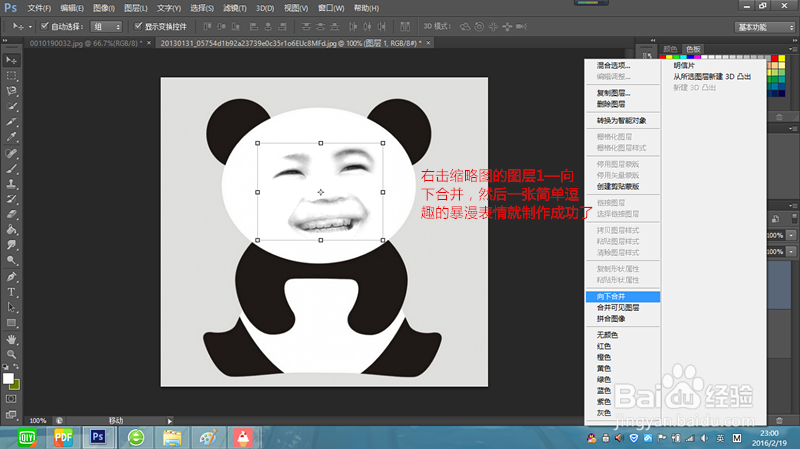Select the Quick Selection tool

(11, 106)
